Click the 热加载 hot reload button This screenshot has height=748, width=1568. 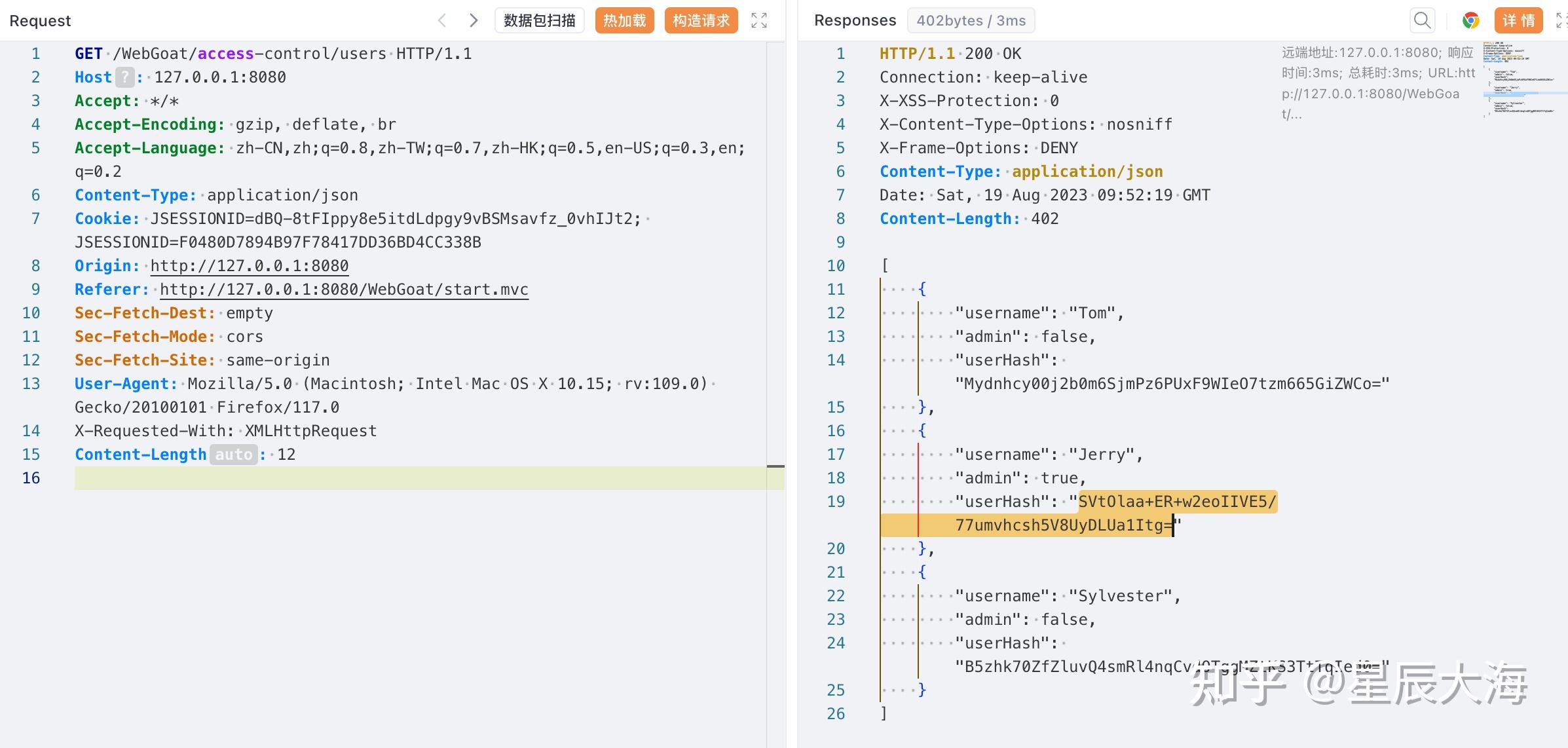624,20
